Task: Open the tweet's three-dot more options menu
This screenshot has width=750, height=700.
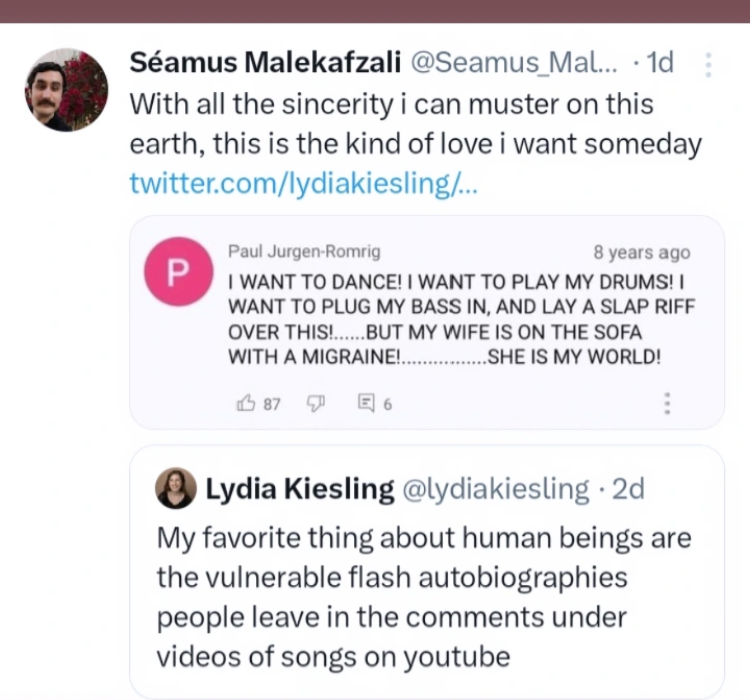Action: pyautogui.click(x=708, y=65)
